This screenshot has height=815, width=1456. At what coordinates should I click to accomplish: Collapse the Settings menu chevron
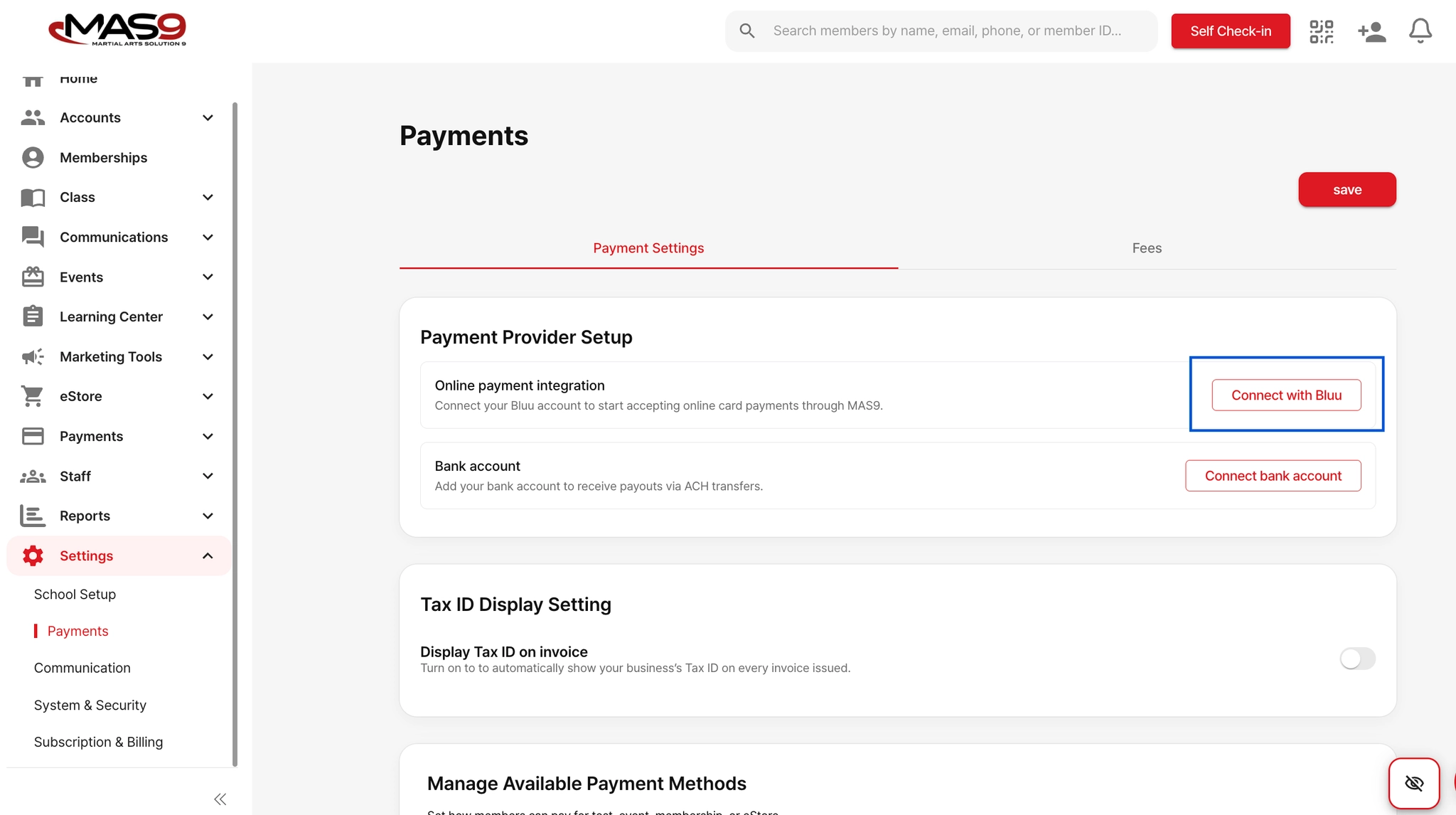click(x=208, y=556)
